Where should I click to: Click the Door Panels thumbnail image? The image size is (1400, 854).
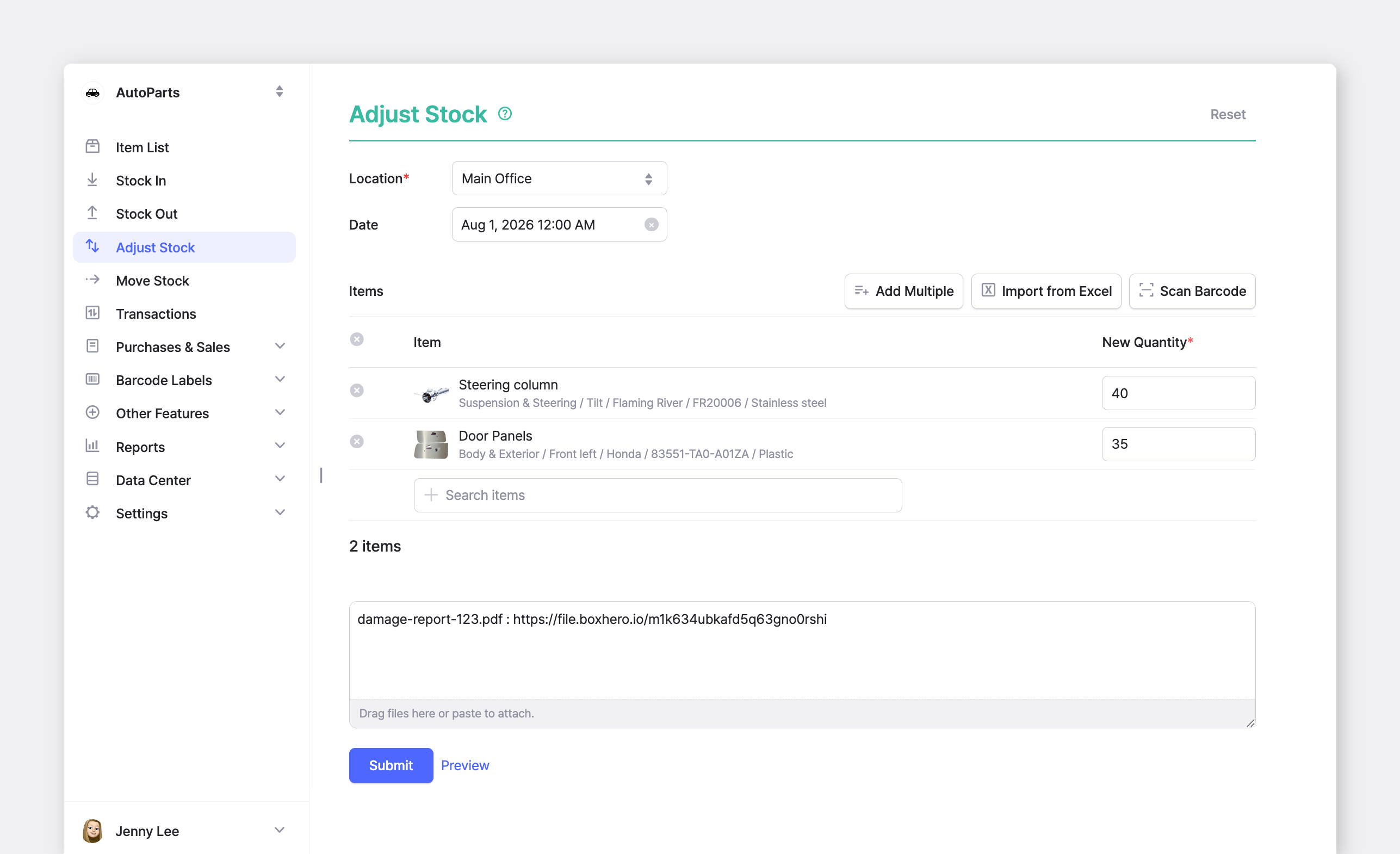pyautogui.click(x=431, y=444)
